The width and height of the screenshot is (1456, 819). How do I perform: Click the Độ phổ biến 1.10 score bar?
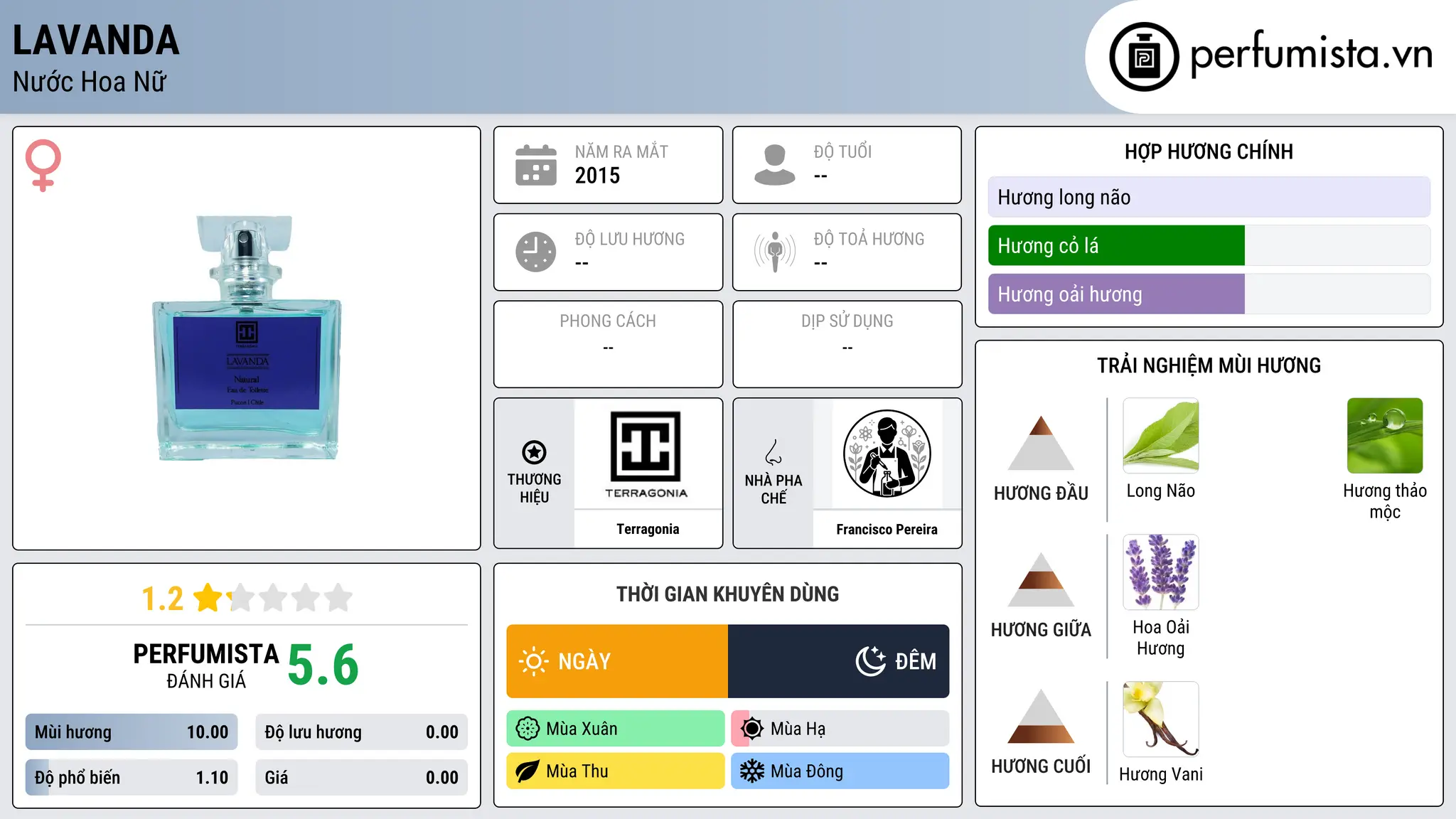(132, 778)
